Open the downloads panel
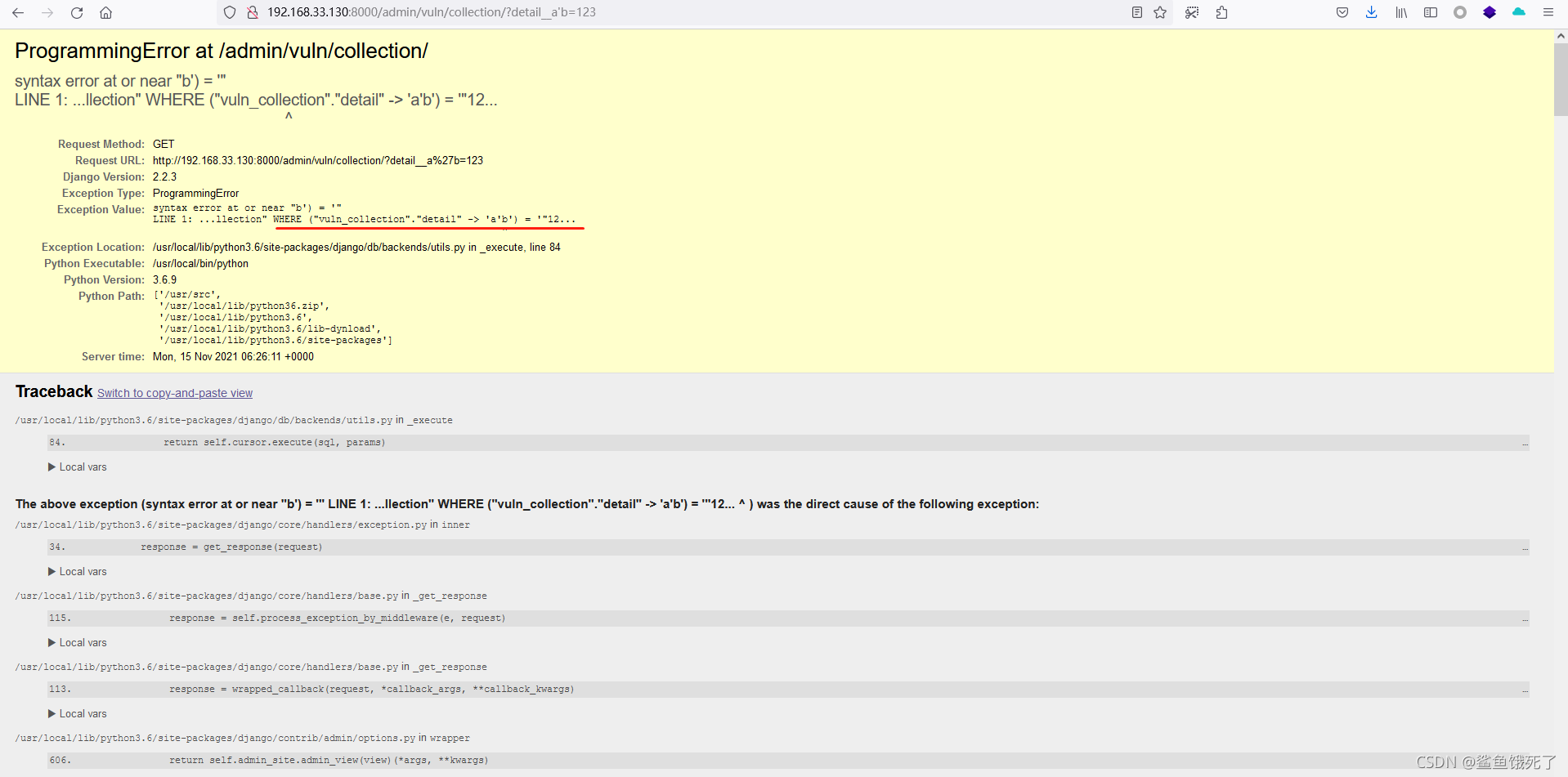This screenshot has height=777, width=1568. [x=1372, y=12]
